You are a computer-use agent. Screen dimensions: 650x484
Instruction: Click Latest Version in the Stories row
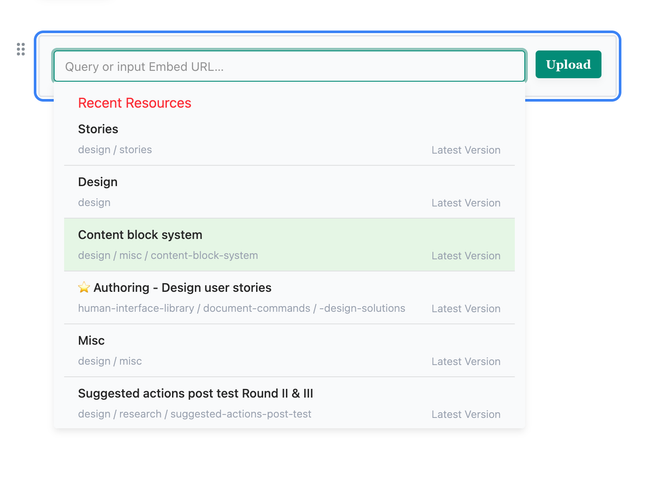click(x=466, y=150)
